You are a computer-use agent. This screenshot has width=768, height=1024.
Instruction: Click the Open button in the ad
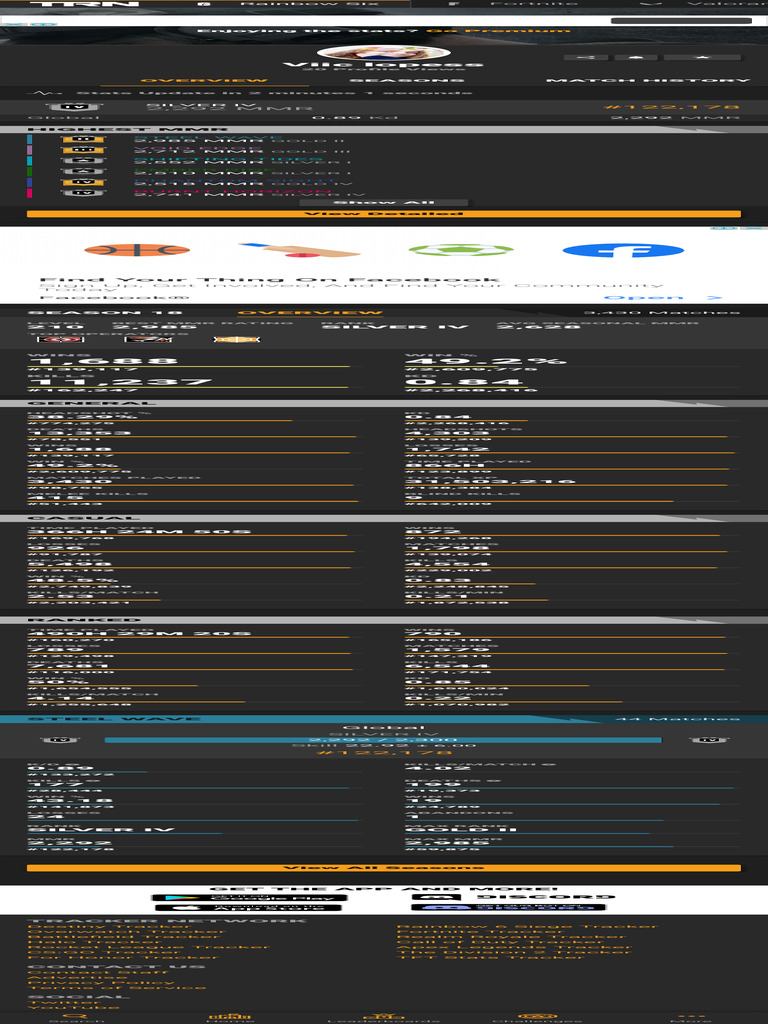[x=663, y=298]
